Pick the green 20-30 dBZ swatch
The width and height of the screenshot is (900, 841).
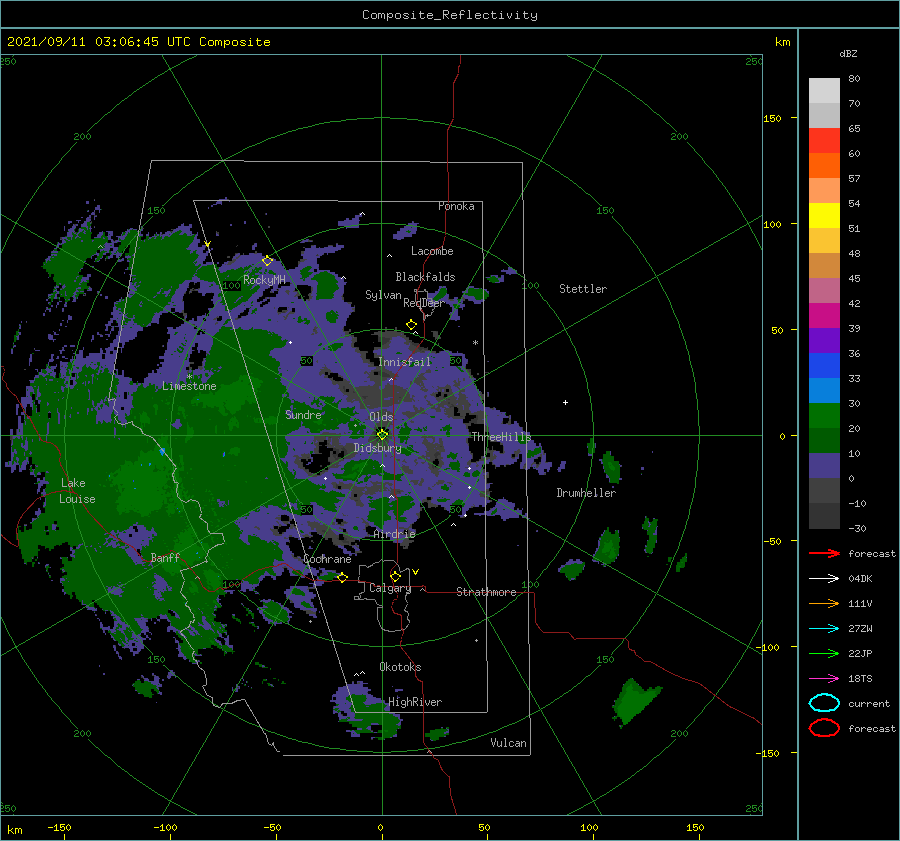pos(824,416)
